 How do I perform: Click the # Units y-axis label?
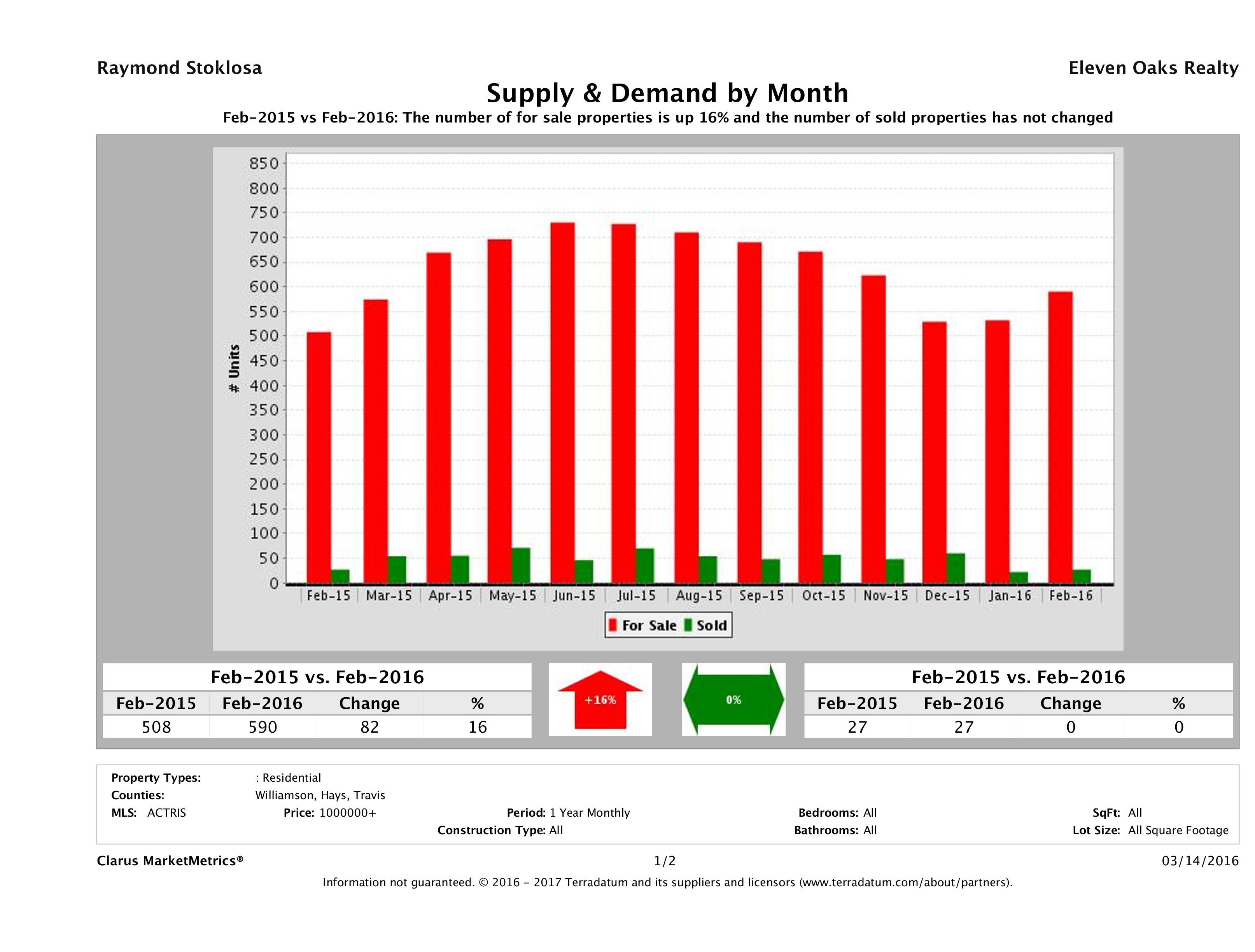pyautogui.click(x=234, y=369)
